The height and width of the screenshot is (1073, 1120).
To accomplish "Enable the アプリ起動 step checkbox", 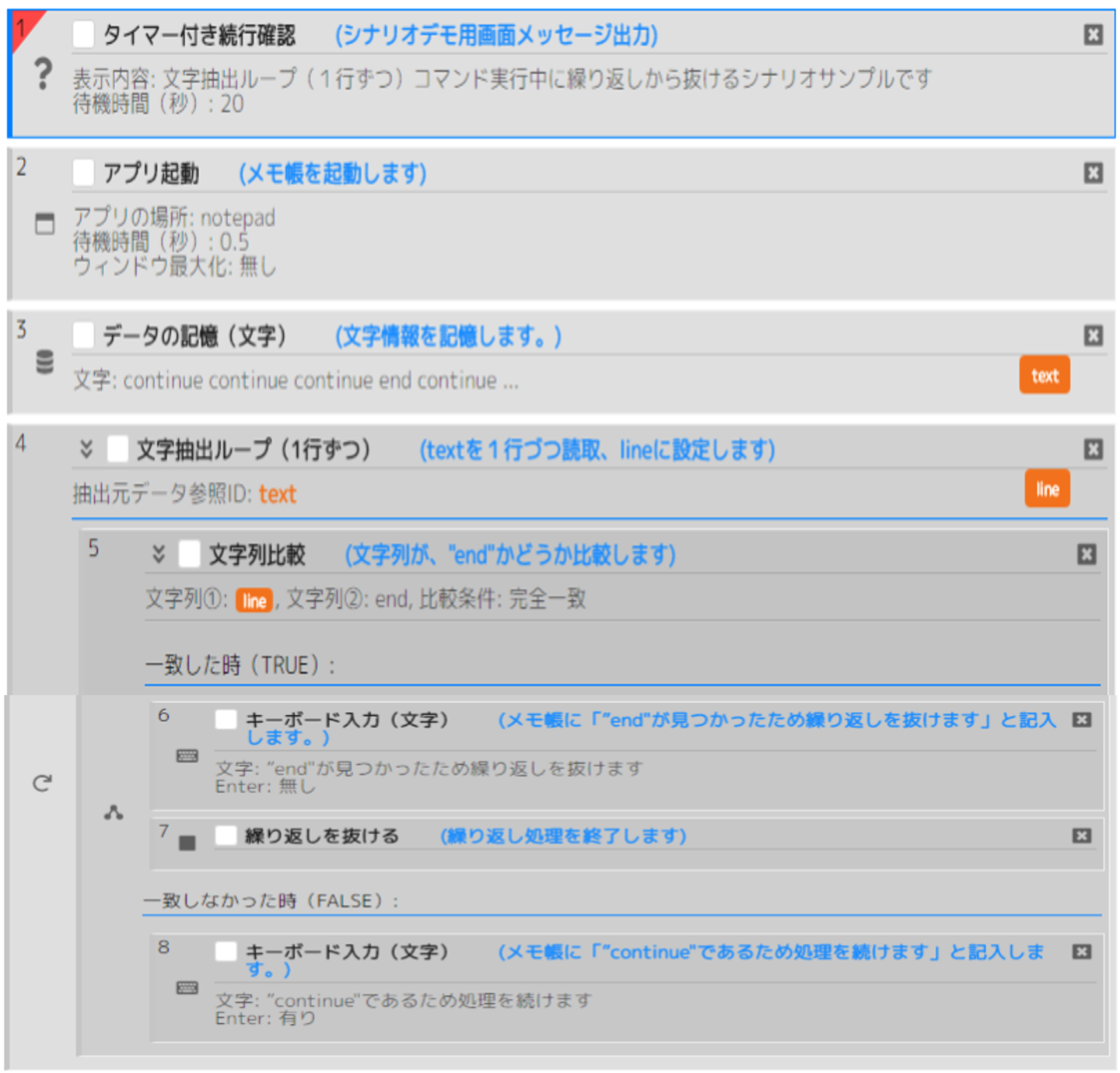I will tap(83, 173).
